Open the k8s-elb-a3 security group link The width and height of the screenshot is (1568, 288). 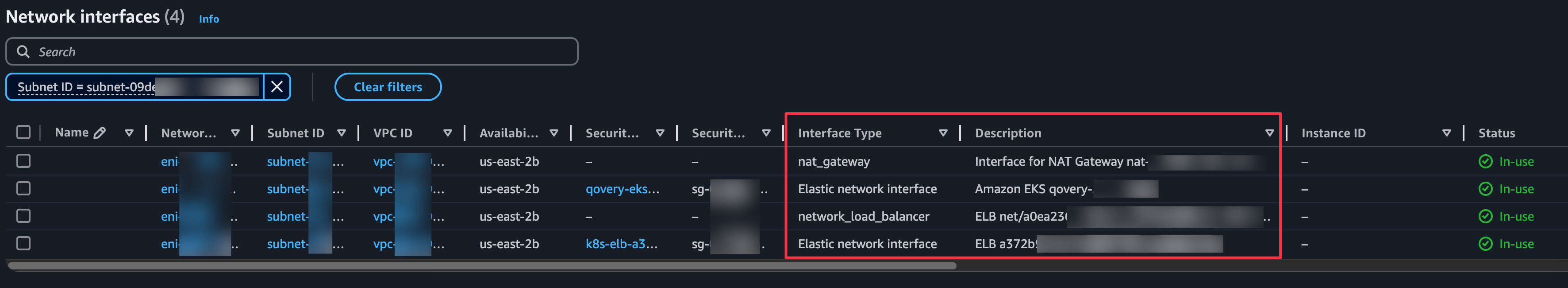pos(620,243)
